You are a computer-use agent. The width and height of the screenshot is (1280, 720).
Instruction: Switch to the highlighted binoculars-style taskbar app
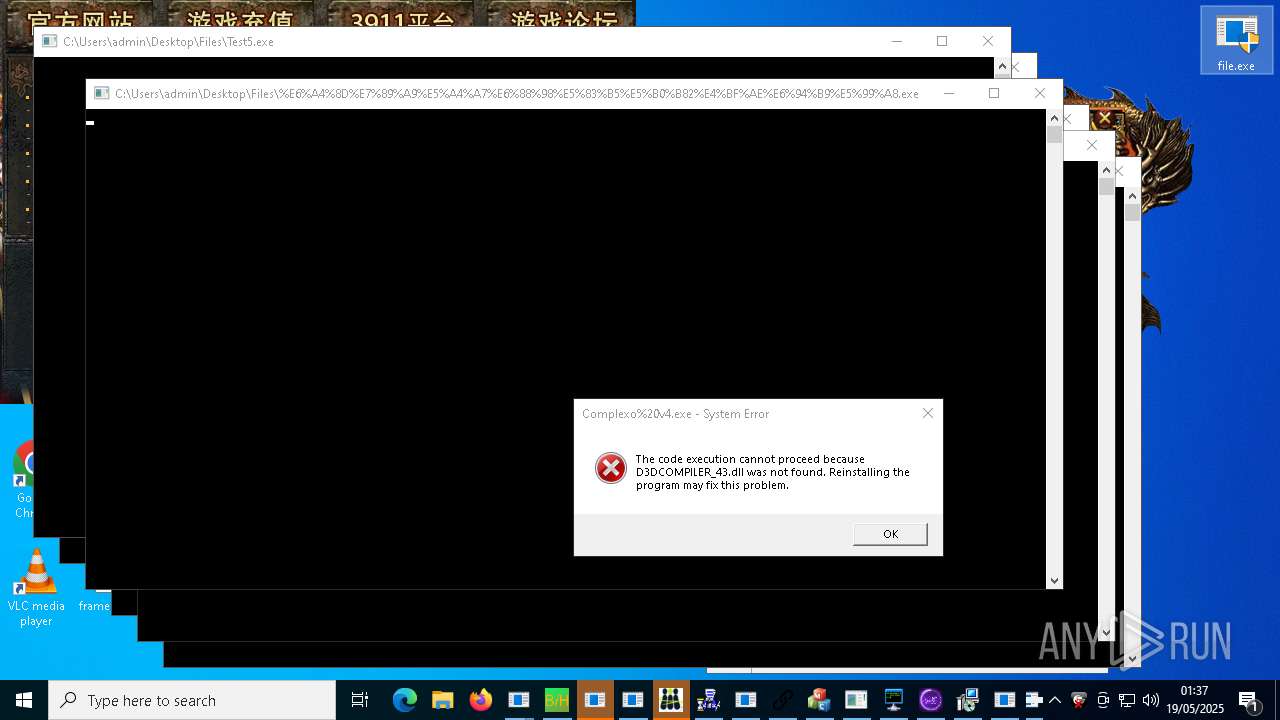(670, 700)
